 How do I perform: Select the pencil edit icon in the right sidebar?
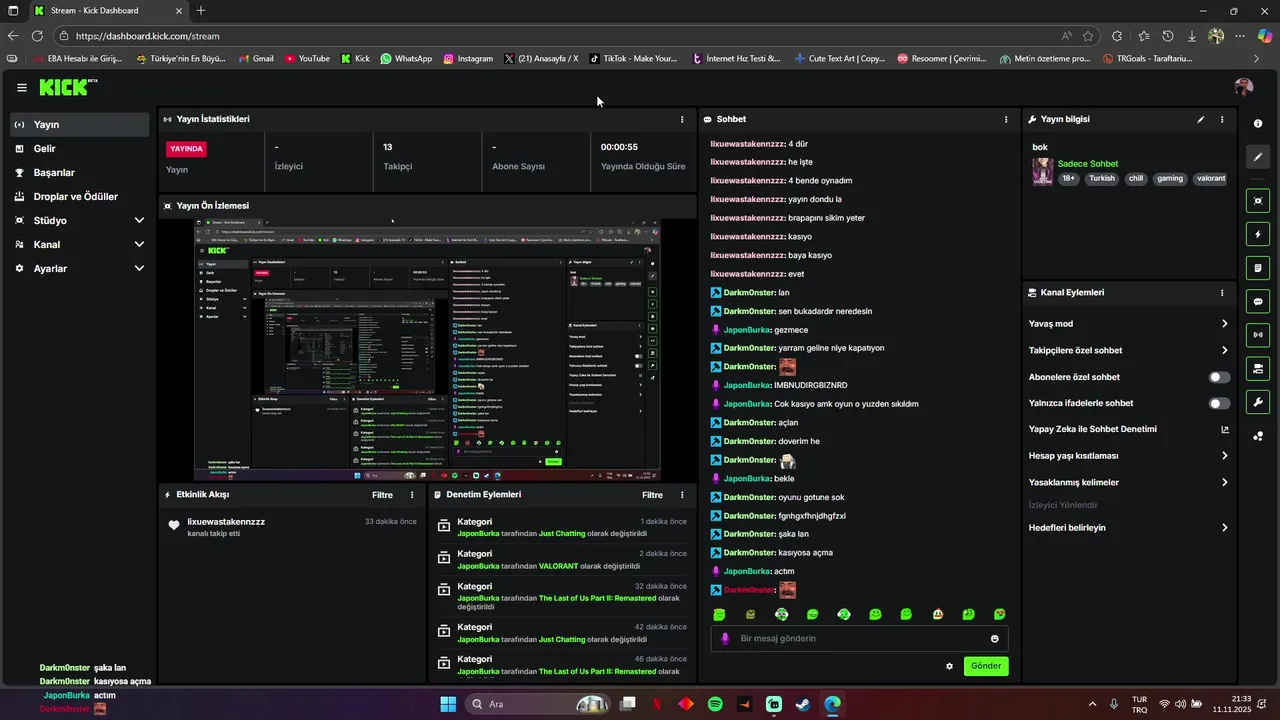click(1258, 157)
